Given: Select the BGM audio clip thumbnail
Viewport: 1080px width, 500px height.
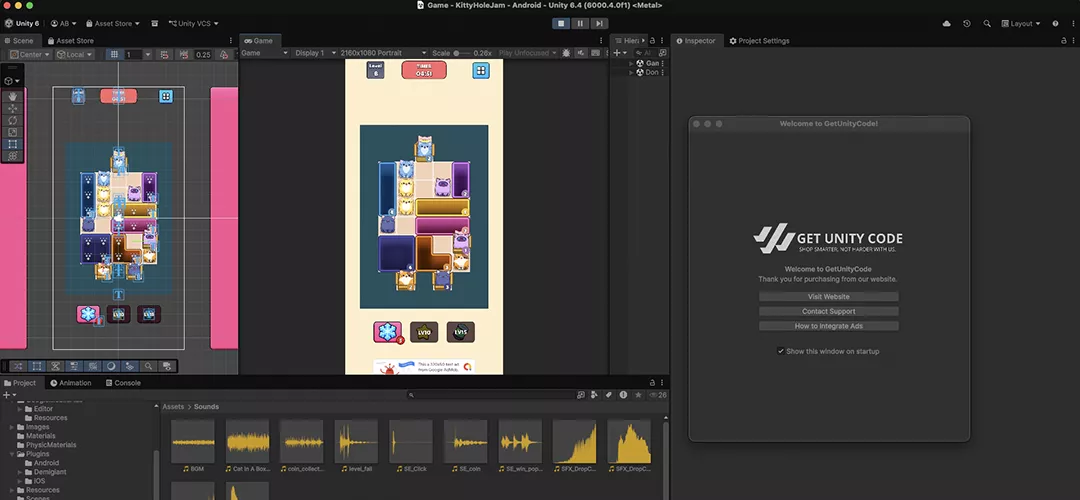Looking at the screenshot, I should (192, 442).
